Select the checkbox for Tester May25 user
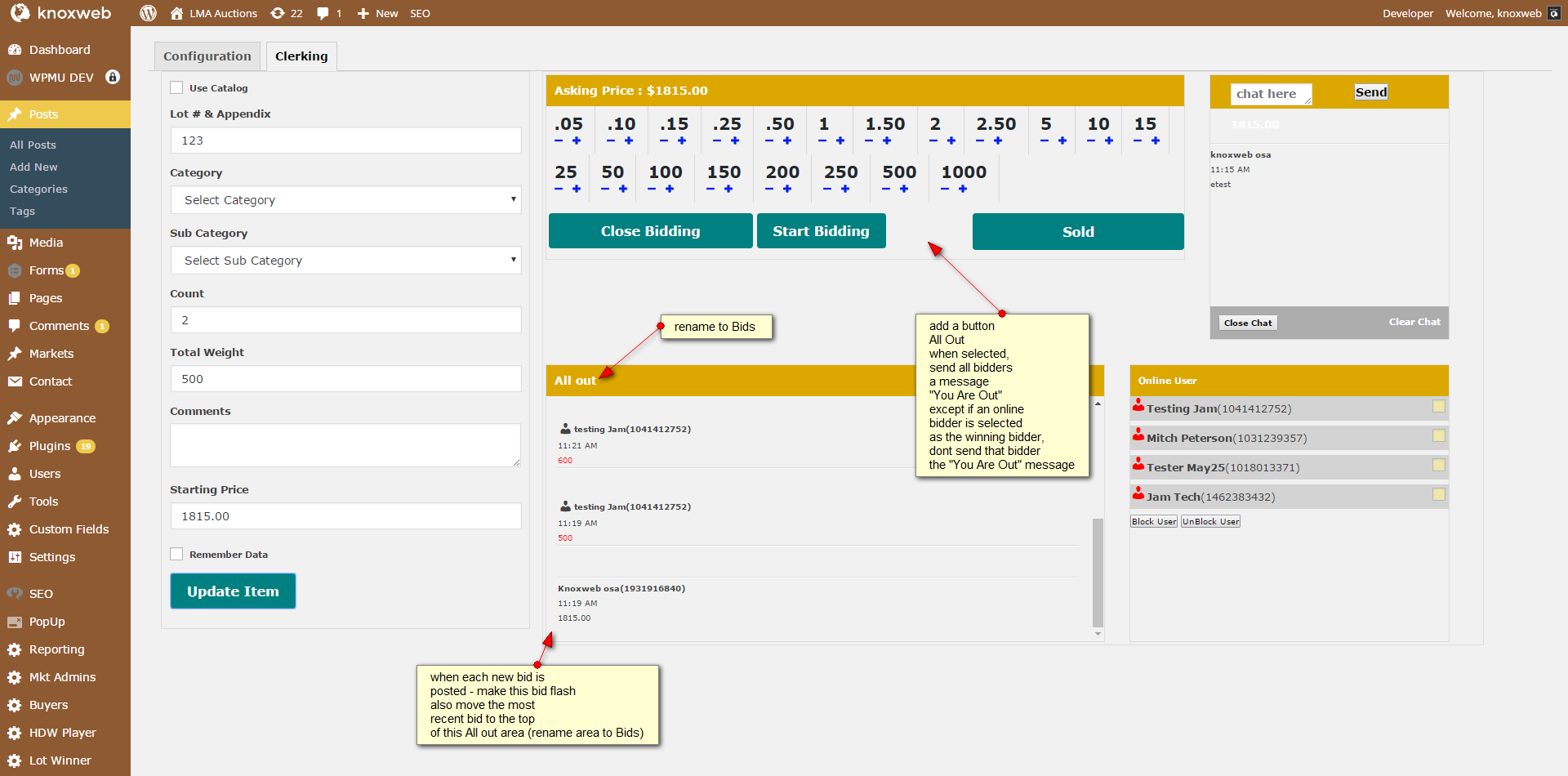The height and width of the screenshot is (776, 1568). (1439, 465)
